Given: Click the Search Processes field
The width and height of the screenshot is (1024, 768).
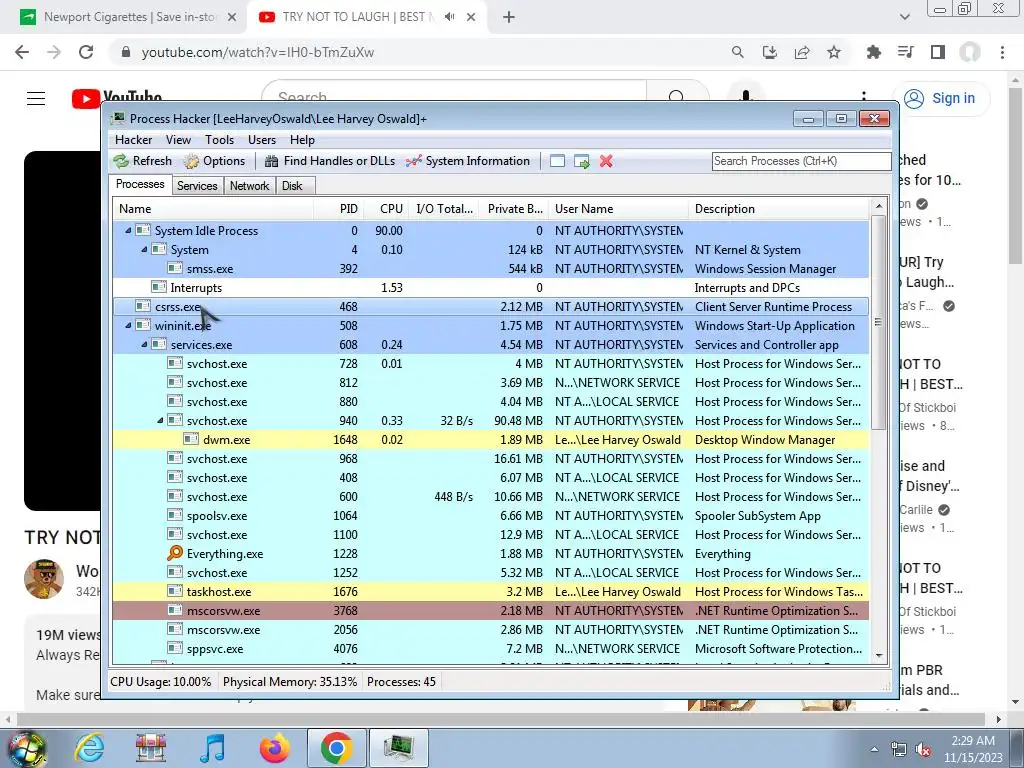Looking at the screenshot, I should click(801, 161).
